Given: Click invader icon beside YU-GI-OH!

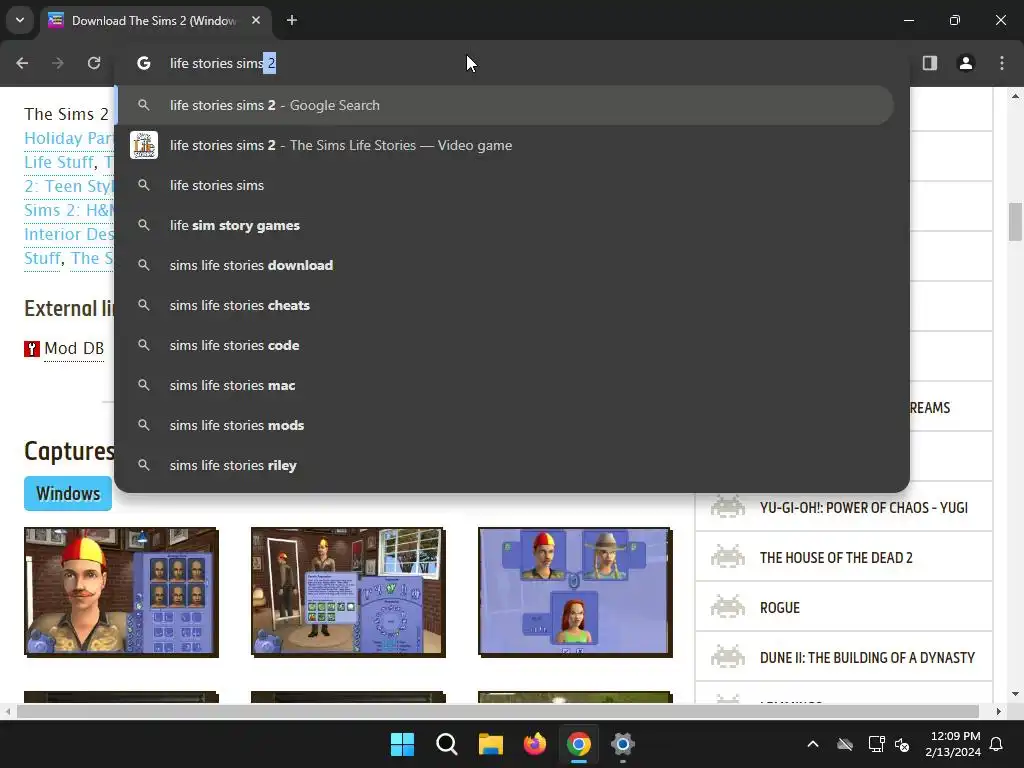Looking at the screenshot, I should [728, 506].
